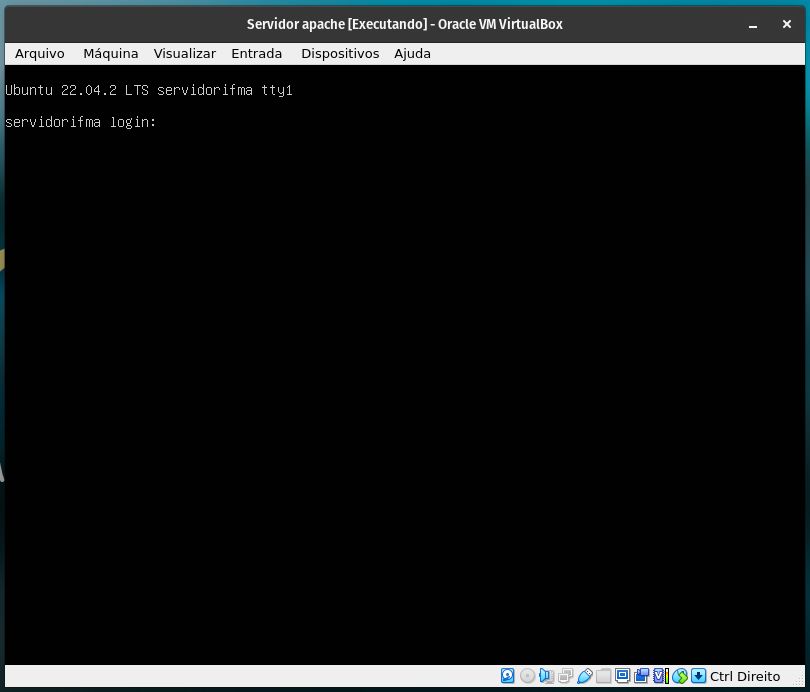This screenshot has height=692, width=810.
Task: Click the window title bar text
Action: [x=404, y=24]
